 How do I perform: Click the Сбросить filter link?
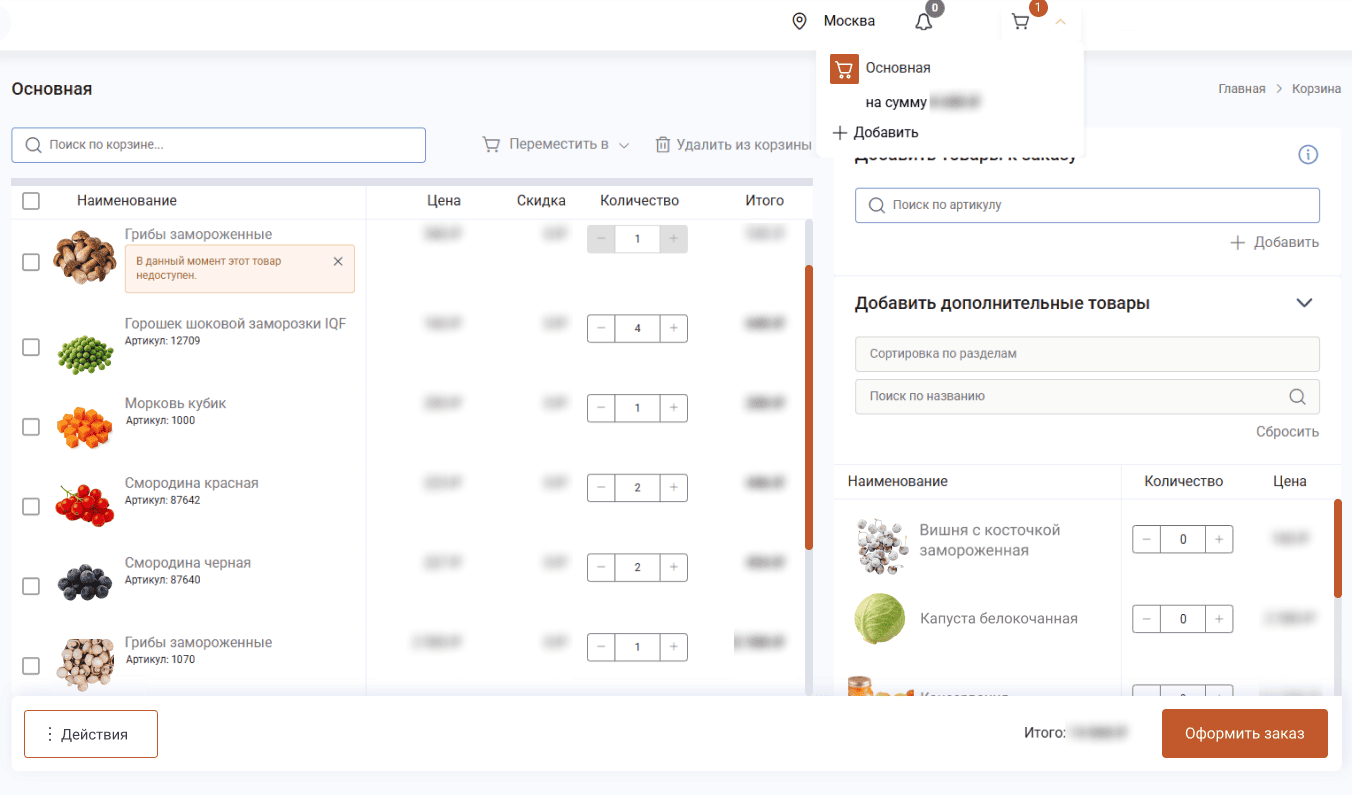[1287, 432]
